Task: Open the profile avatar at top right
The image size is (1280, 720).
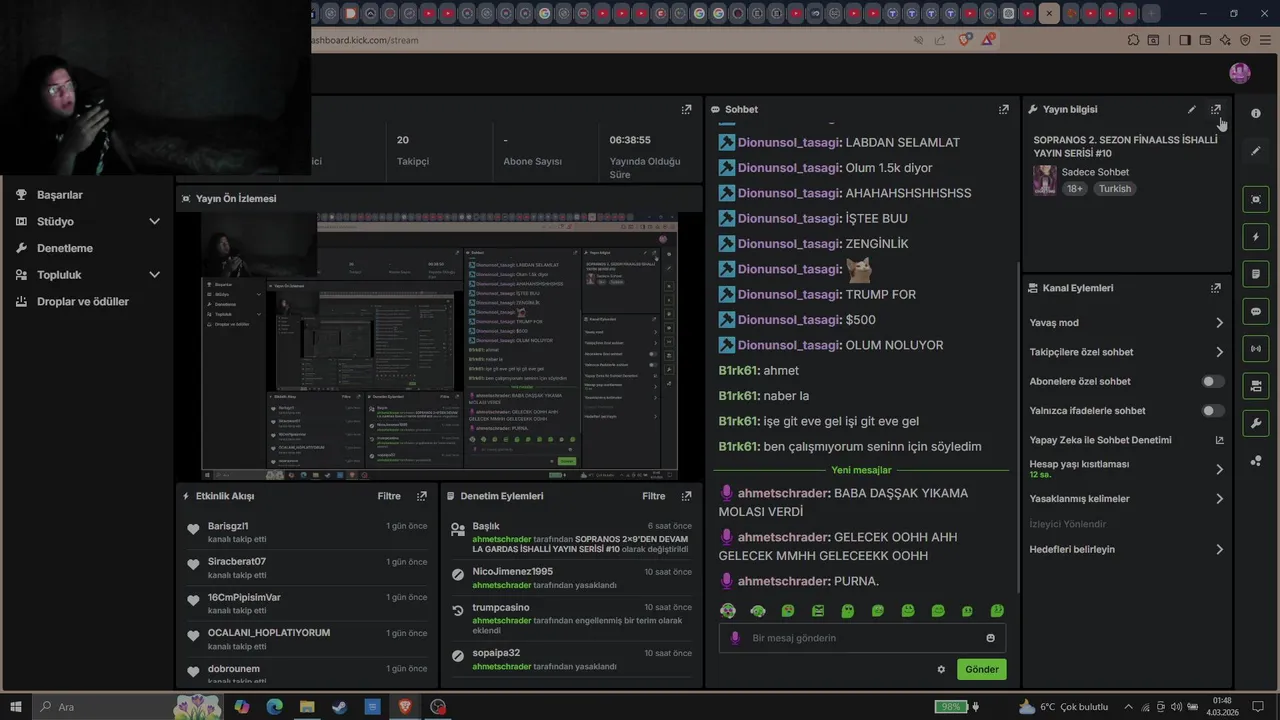Action: 1240,73
